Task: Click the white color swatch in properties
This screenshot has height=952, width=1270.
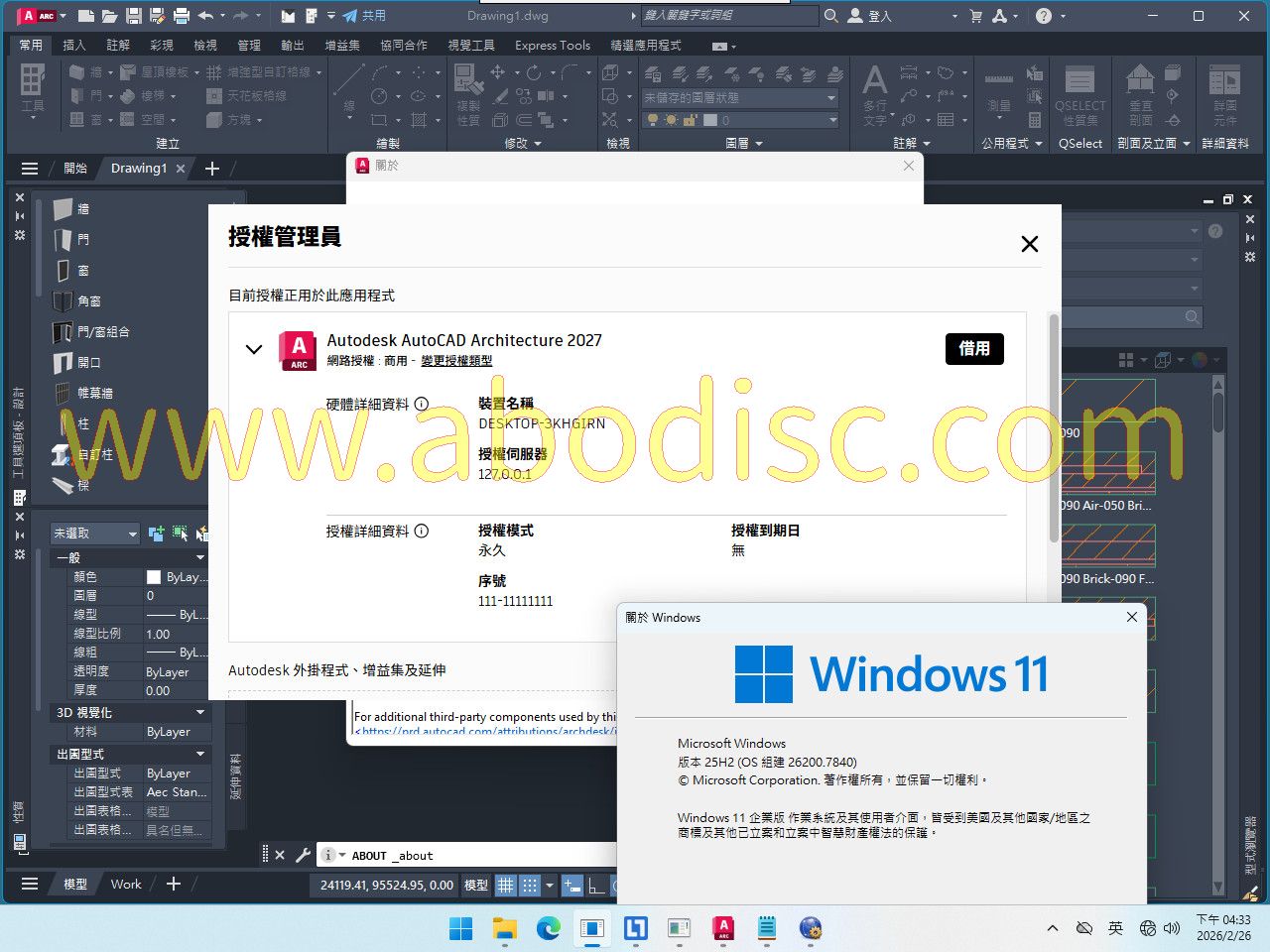Action: tap(154, 577)
